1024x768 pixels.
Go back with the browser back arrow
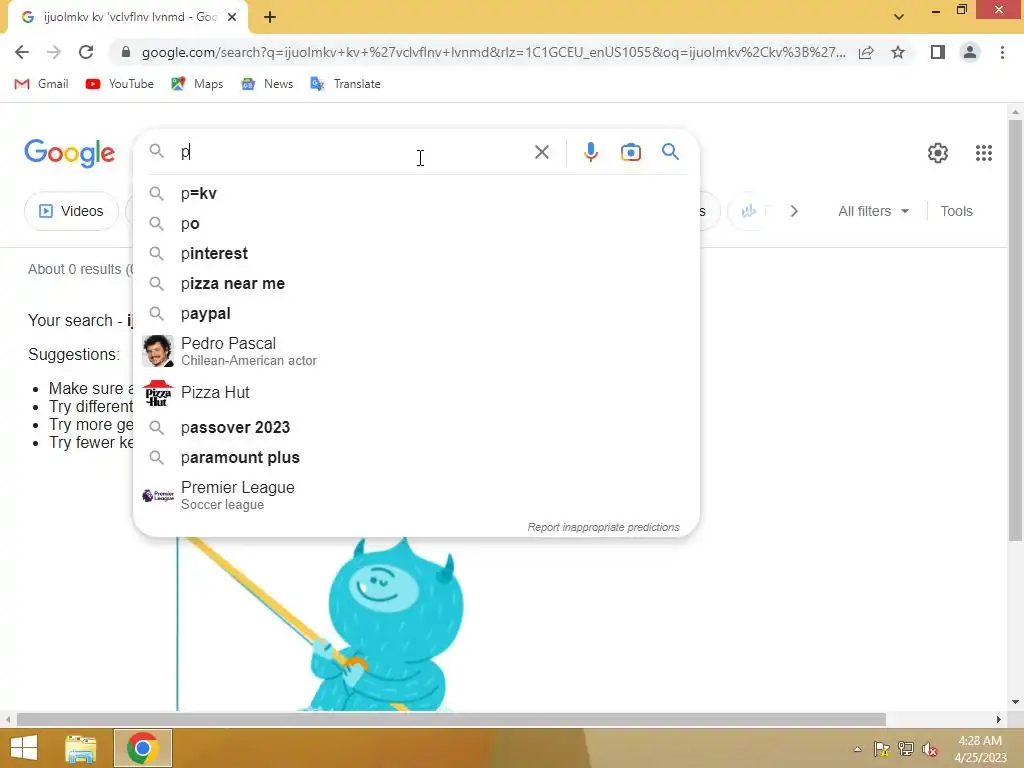coord(22,52)
